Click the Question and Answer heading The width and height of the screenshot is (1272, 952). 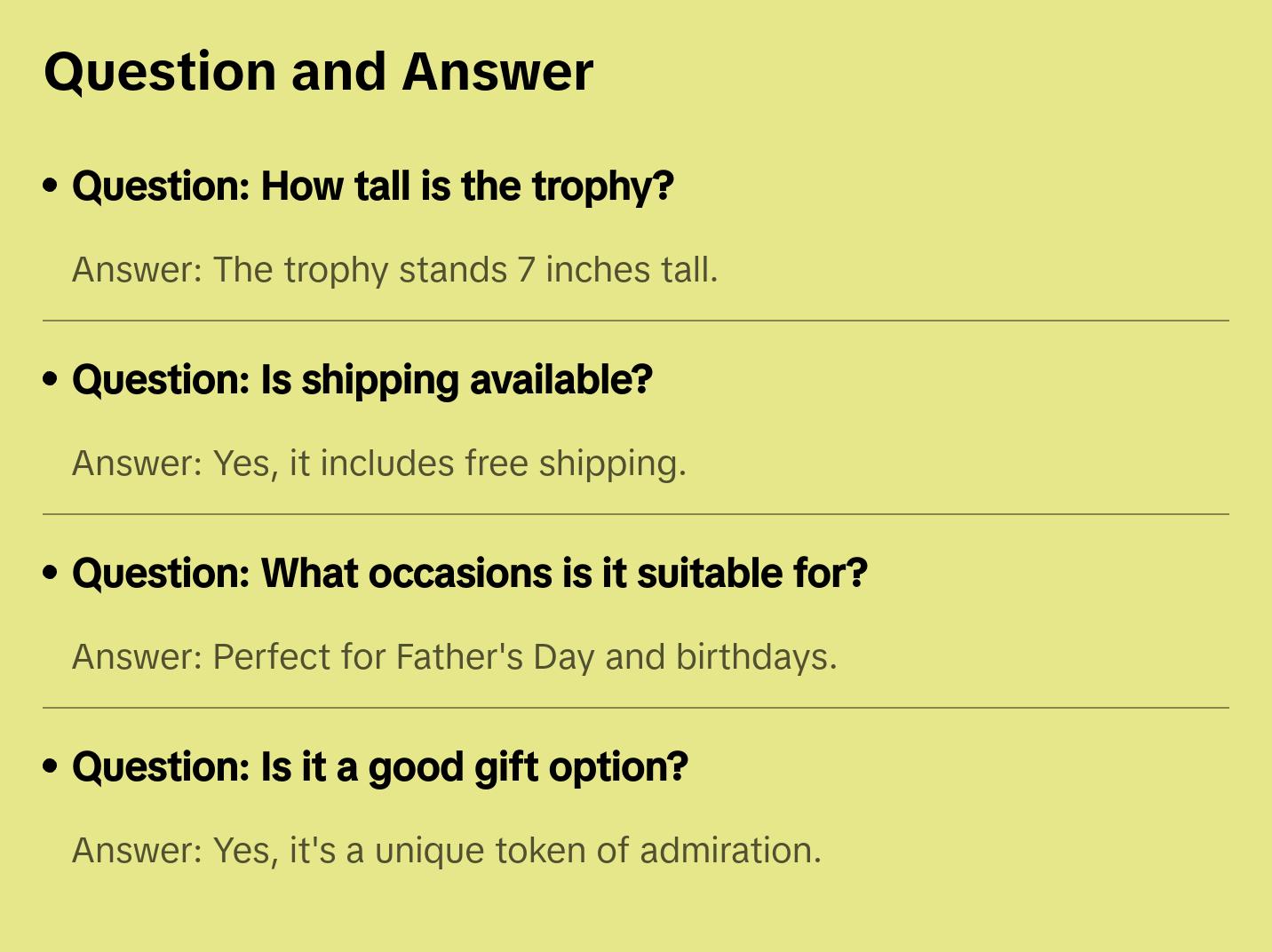(x=318, y=72)
